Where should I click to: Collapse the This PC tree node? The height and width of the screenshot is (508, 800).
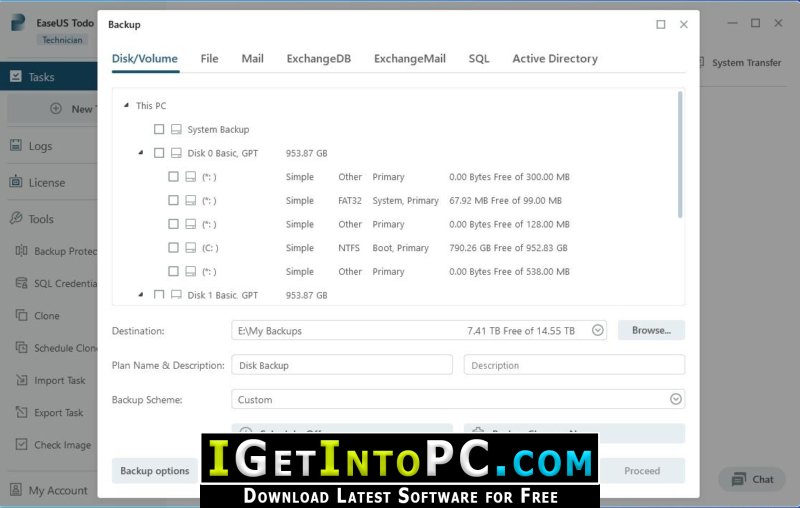tap(126, 105)
